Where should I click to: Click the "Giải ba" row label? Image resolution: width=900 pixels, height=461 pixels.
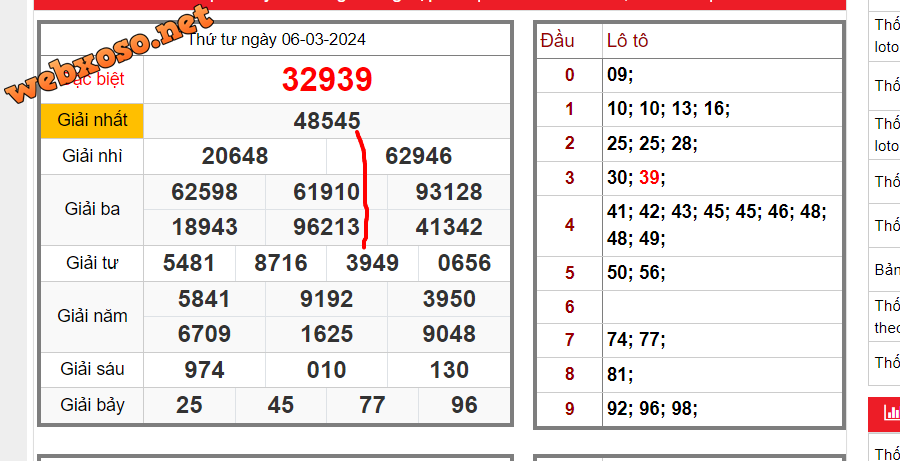pyautogui.click(x=93, y=209)
